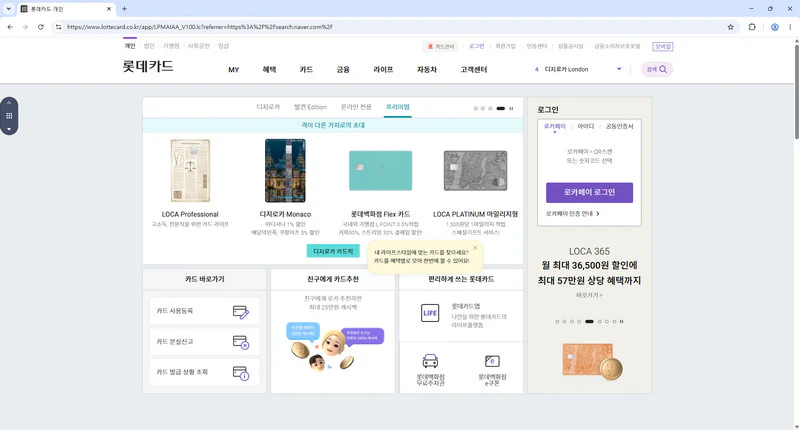Select the 가맹점 section tab
Viewport: 800px width, 430px height.
[171, 46]
